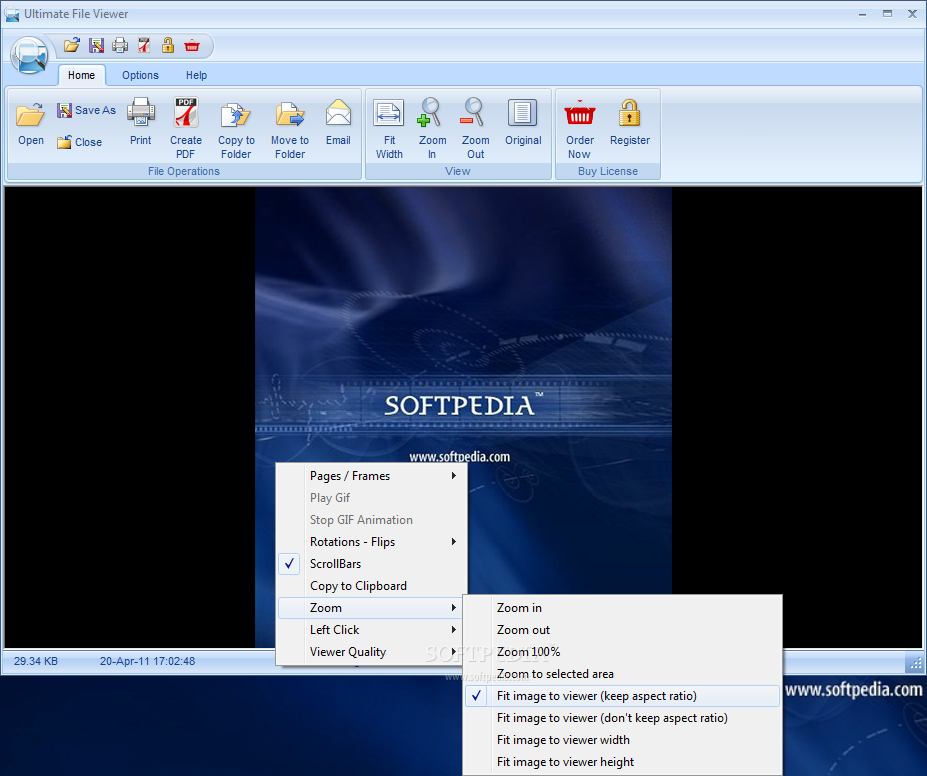Click the View group label
This screenshot has height=776, width=927.
(x=458, y=171)
